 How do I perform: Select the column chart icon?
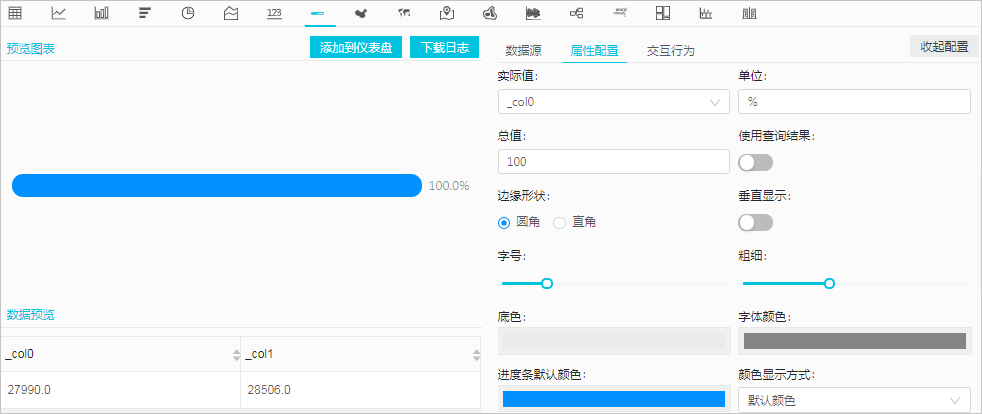[101, 13]
